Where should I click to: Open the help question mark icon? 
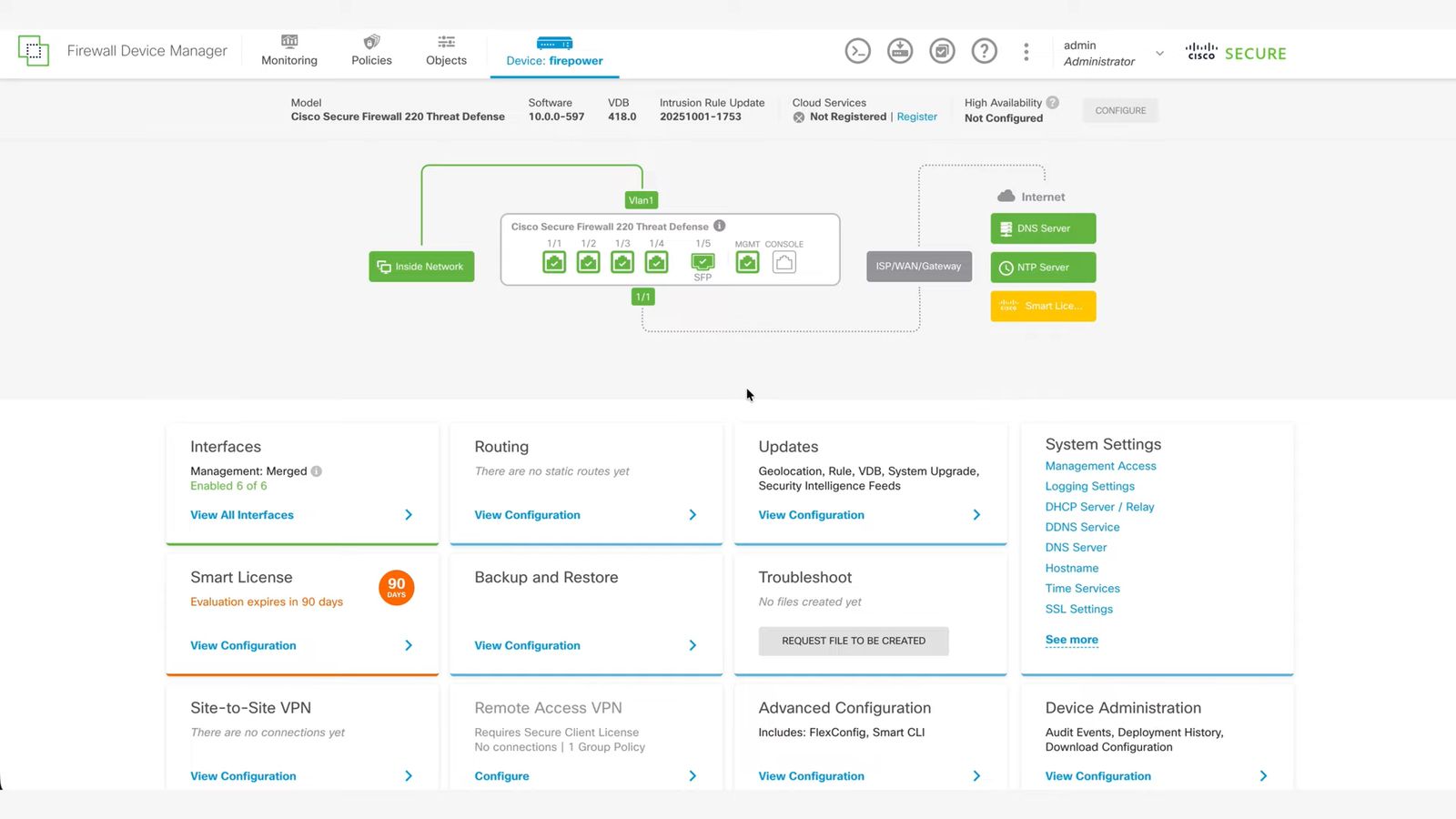point(984,51)
